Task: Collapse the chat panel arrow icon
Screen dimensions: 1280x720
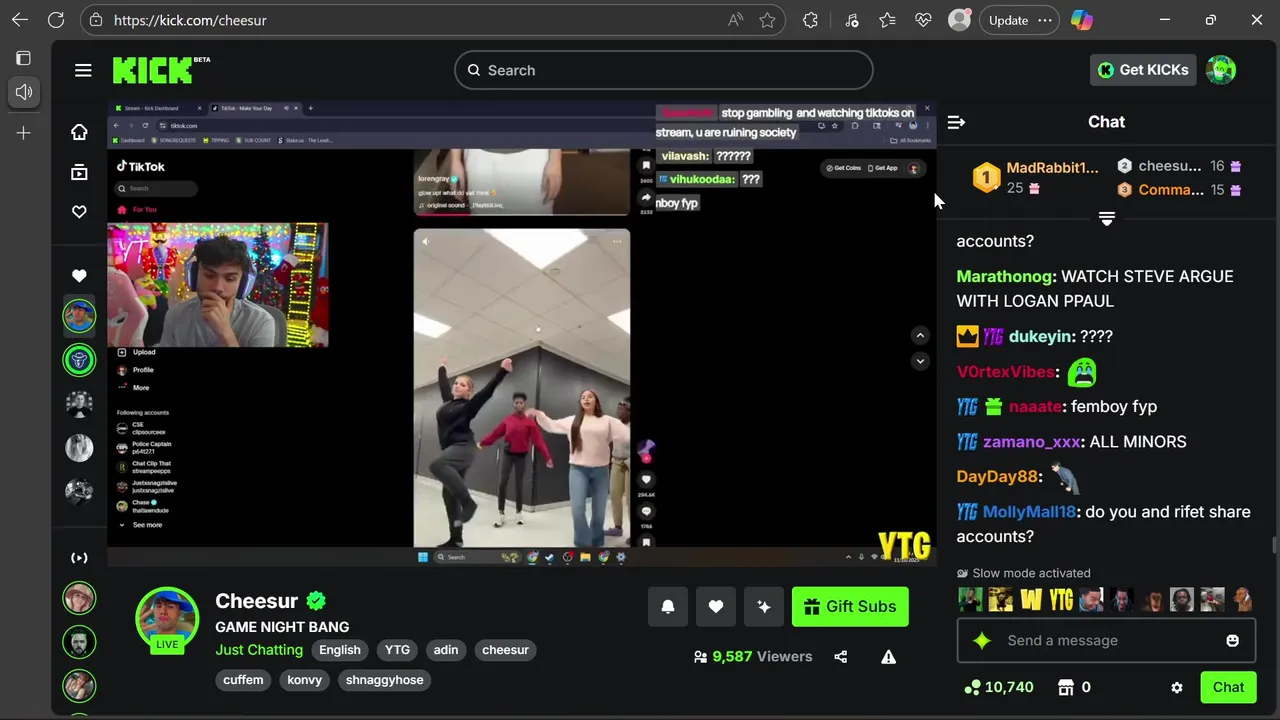Action: coord(956,122)
